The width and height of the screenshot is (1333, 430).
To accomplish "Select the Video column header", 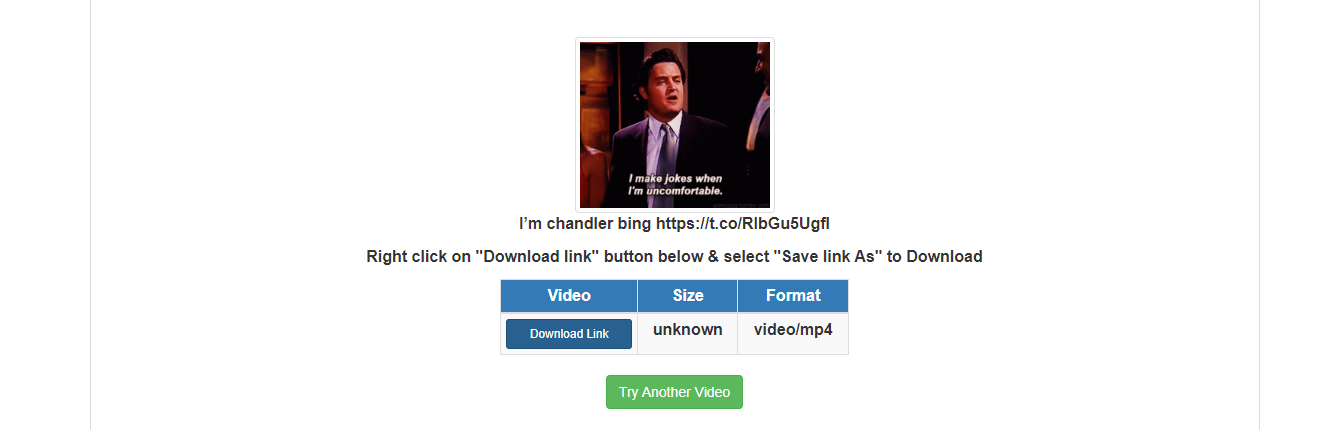I will click(x=569, y=296).
